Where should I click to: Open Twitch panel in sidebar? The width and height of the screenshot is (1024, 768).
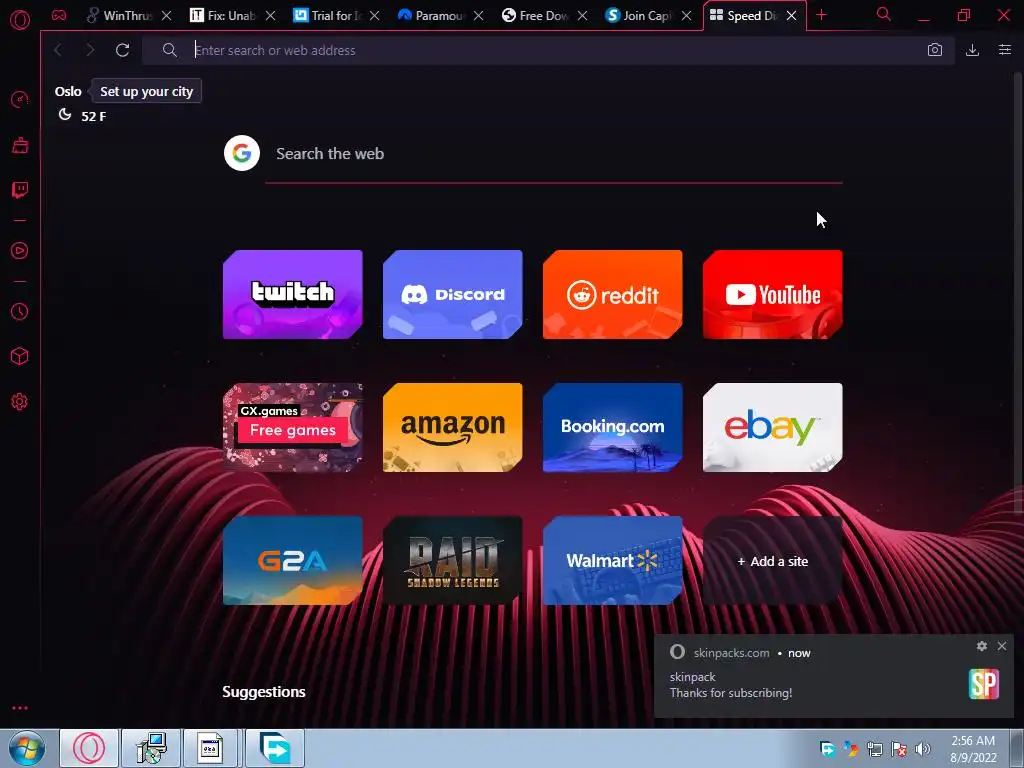point(20,190)
